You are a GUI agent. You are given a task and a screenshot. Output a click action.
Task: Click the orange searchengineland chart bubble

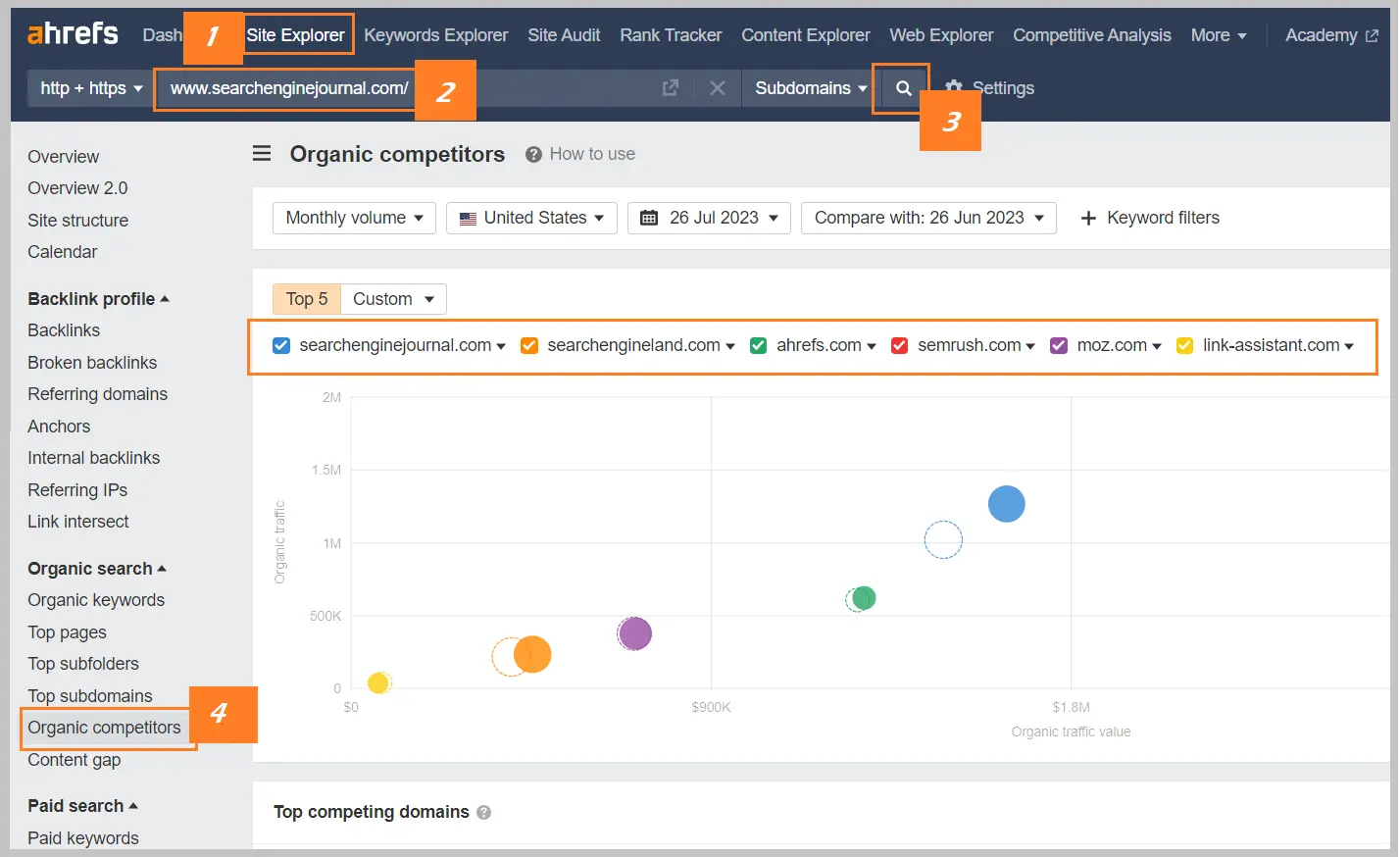coord(532,654)
